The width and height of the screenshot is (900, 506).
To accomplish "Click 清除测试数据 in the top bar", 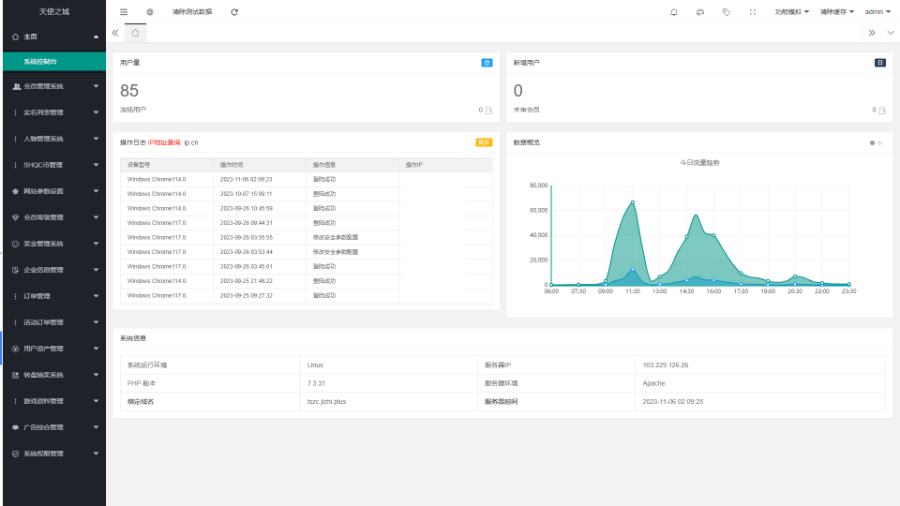I will tap(192, 12).
